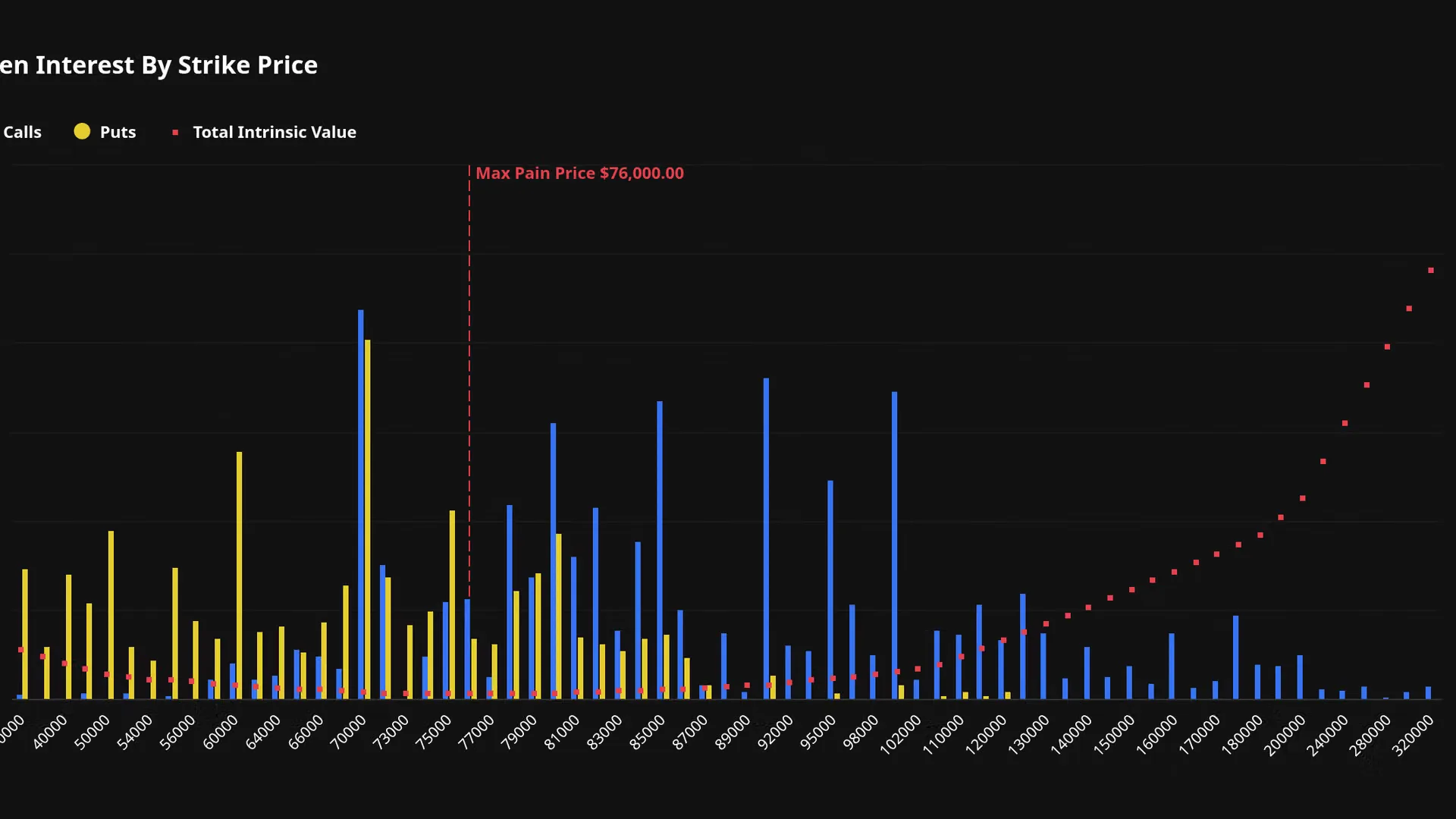Click the 70000 strike axis label
This screenshot has height=819, width=1456.
coord(348,733)
